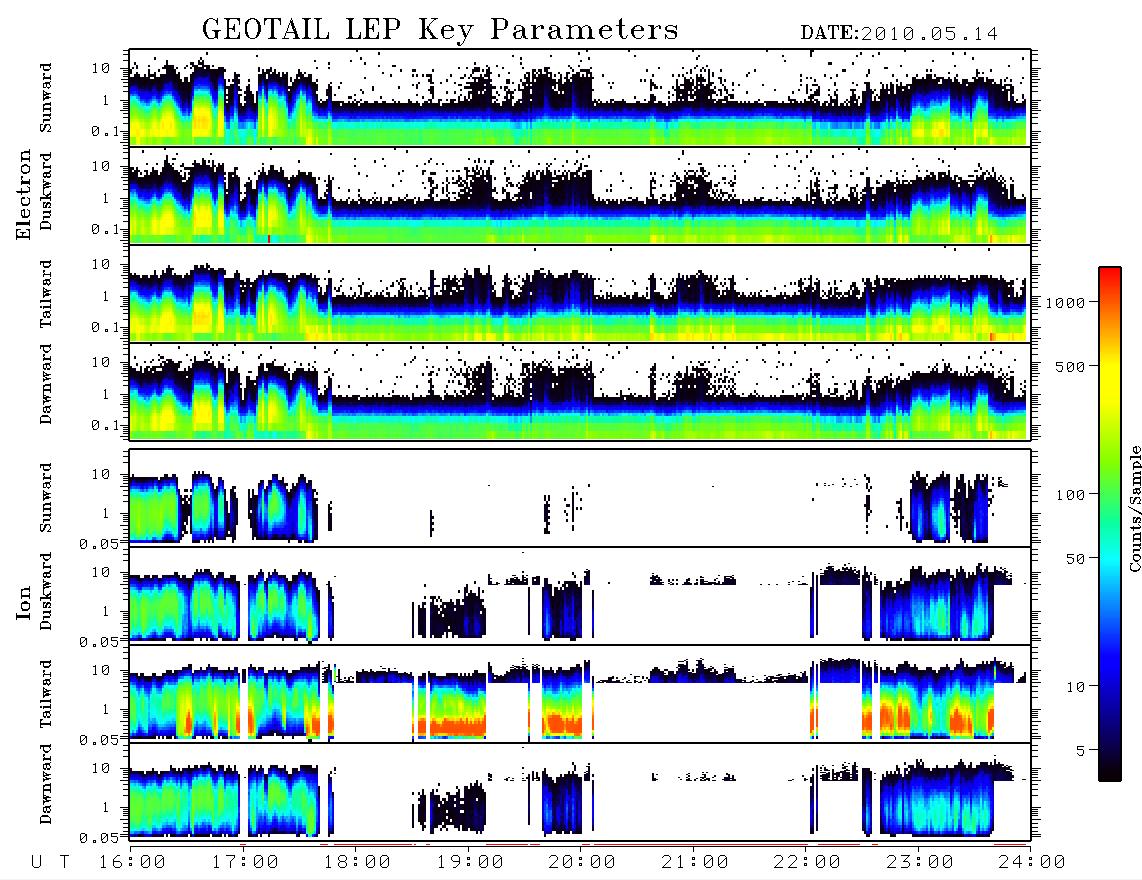Click the 17:00 time tick label
This screenshot has width=1142, height=880.
[x=245, y=863]
